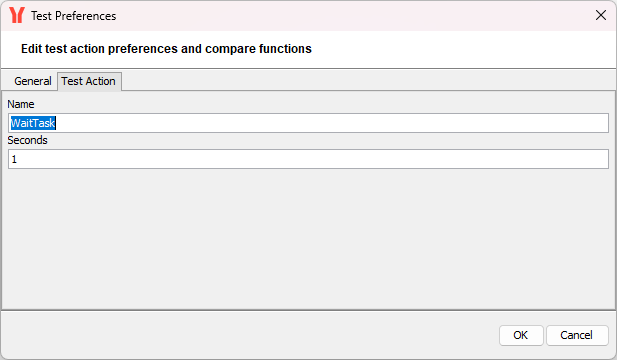The width and height of the screenshot is (617, 360).
Task: Click the value 1 in Seconds
Action: (x=14, y=159)
